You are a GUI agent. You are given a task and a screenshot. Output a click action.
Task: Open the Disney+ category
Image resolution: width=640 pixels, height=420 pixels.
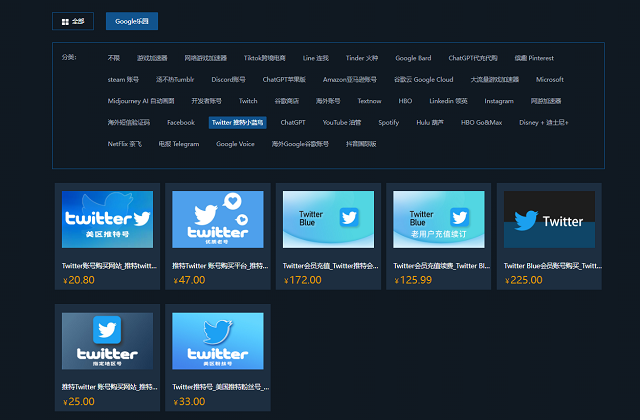click(x=544, y=122)
